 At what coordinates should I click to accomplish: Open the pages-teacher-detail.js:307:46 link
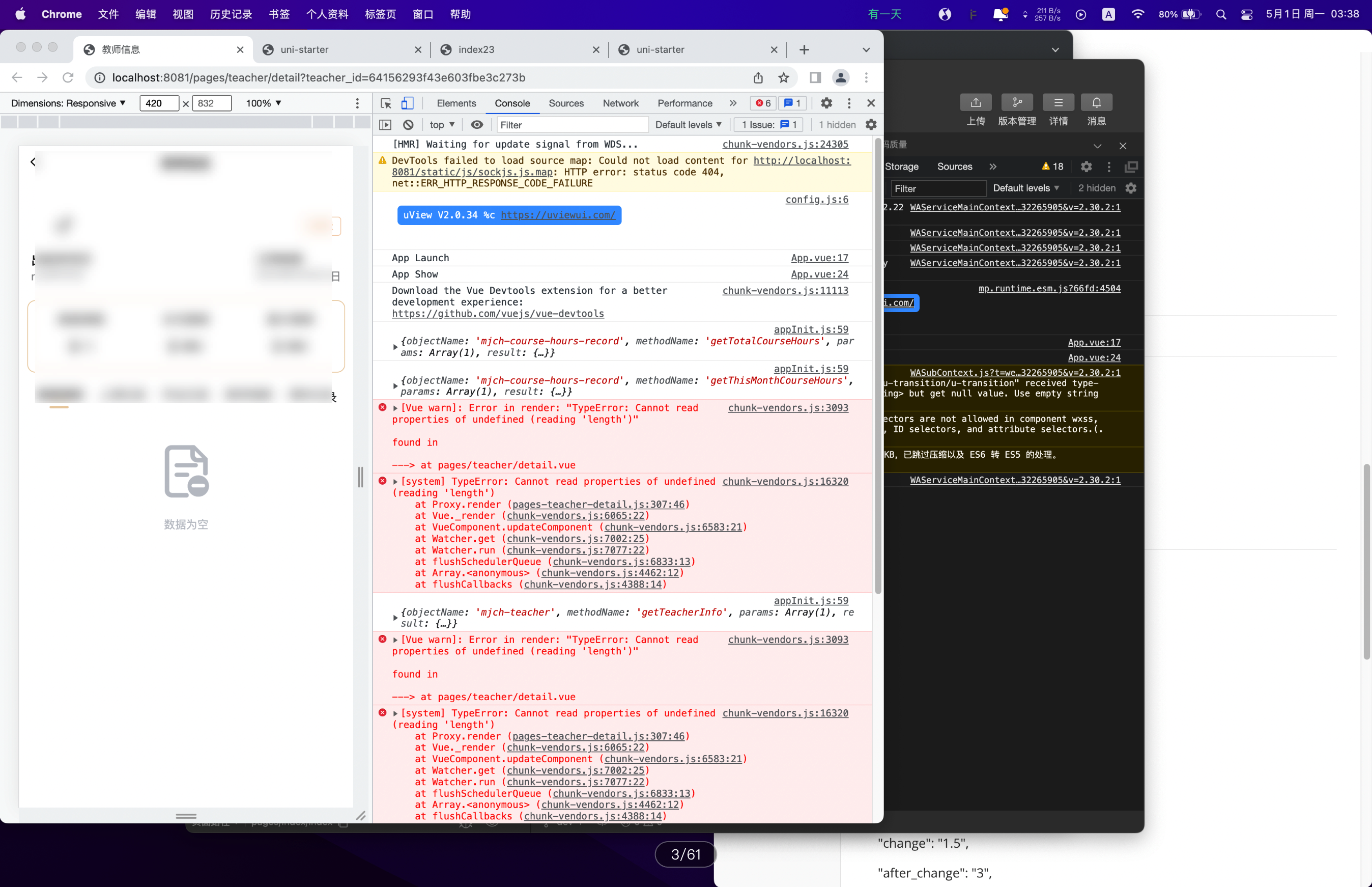pyautogui.click(x=598, y=504)
